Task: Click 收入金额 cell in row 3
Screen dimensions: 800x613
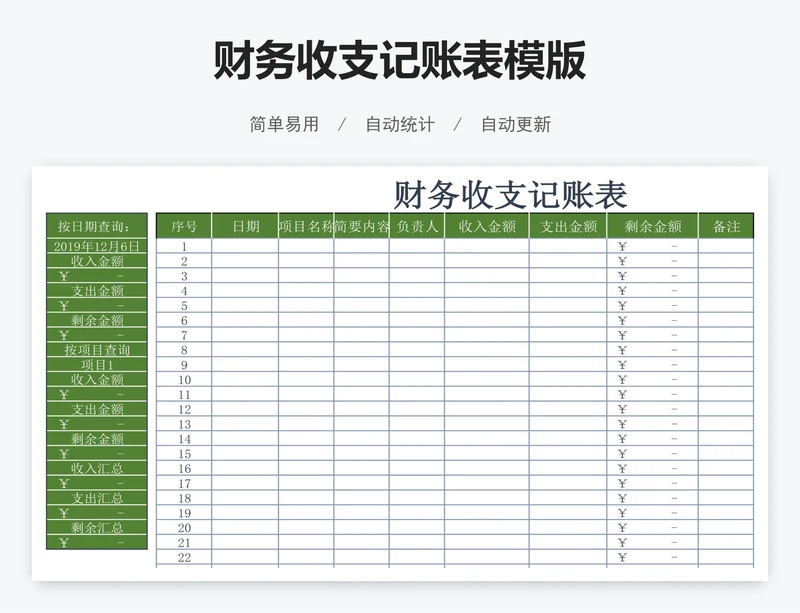Action: (x=487, y=276)
